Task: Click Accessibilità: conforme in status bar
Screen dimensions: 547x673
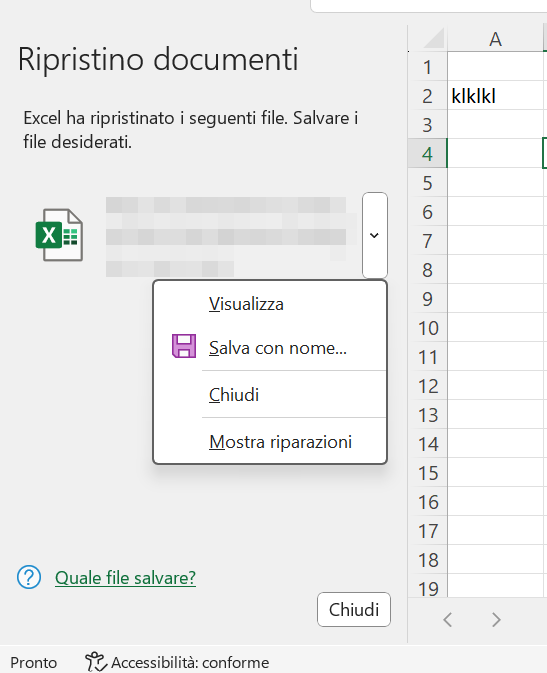Action: 190,662
